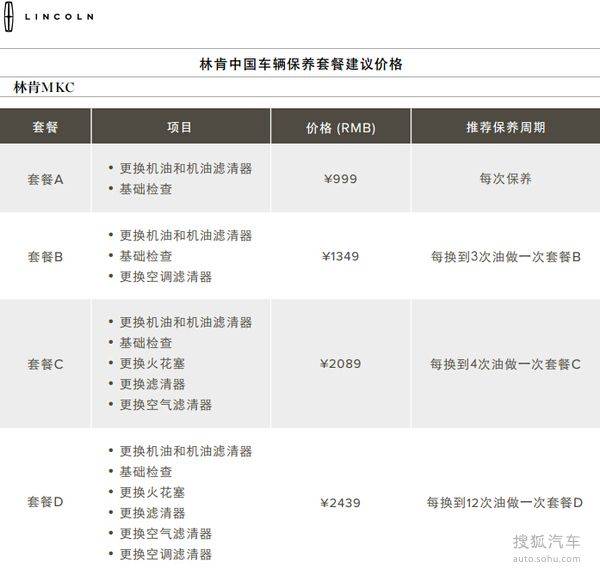Click 更换机油和机油滤清器 in the 套餐D row
This screenshot has width=600, height=581.
tap(186, 451)
